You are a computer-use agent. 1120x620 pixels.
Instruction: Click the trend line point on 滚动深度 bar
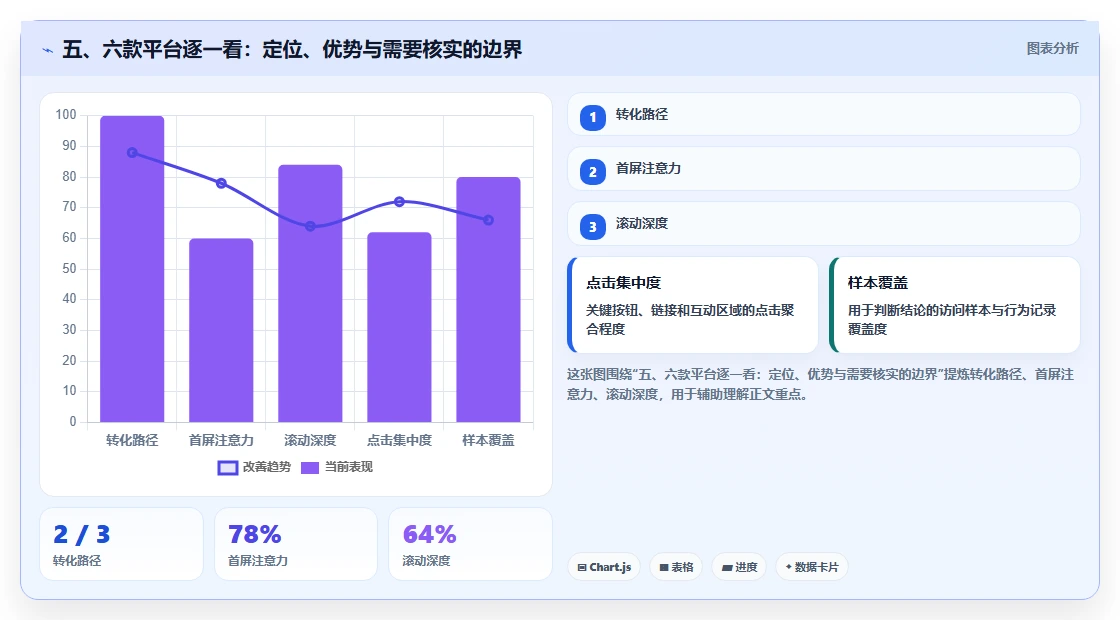pos(310,226)
